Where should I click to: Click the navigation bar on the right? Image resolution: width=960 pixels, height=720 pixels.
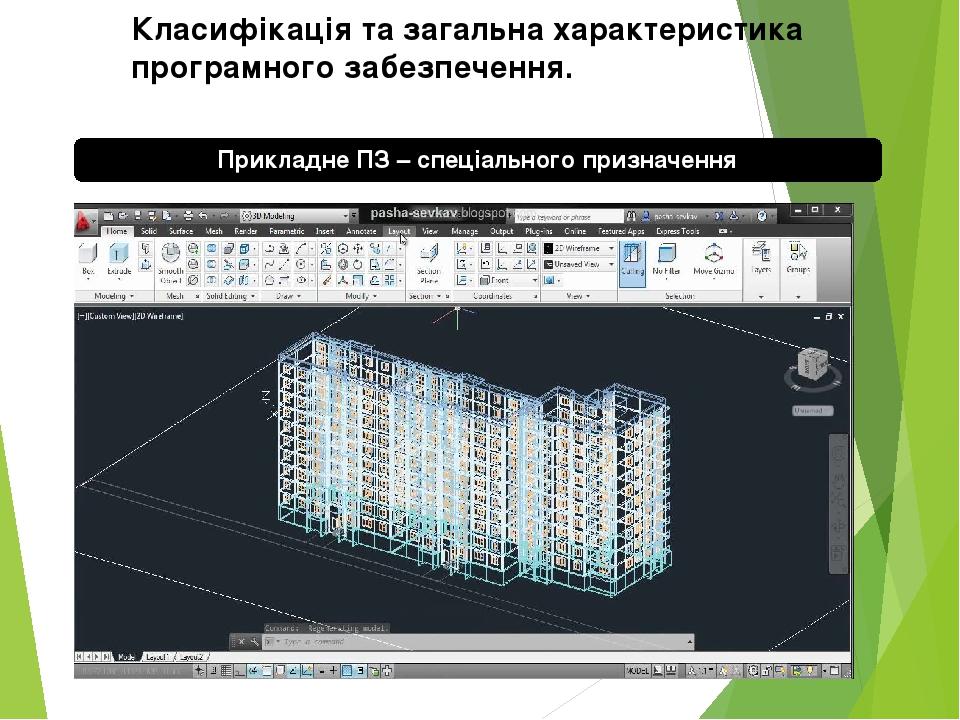coord(838,504)
